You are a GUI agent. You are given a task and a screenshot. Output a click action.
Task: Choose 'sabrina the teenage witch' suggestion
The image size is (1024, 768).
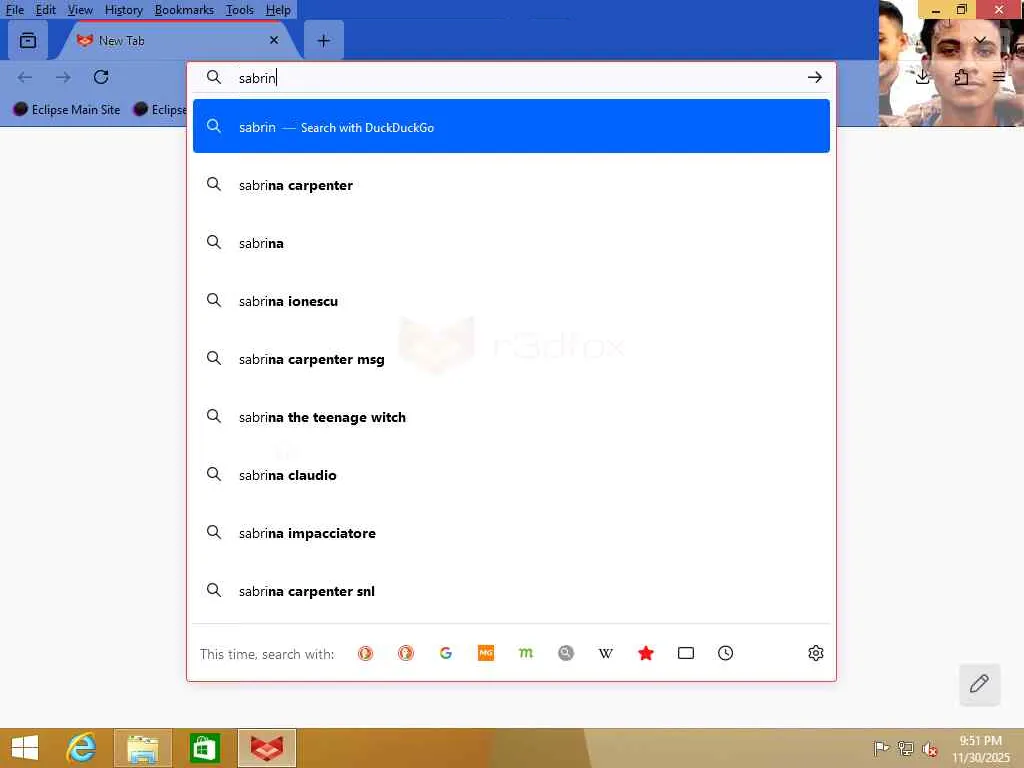point(511,417)
